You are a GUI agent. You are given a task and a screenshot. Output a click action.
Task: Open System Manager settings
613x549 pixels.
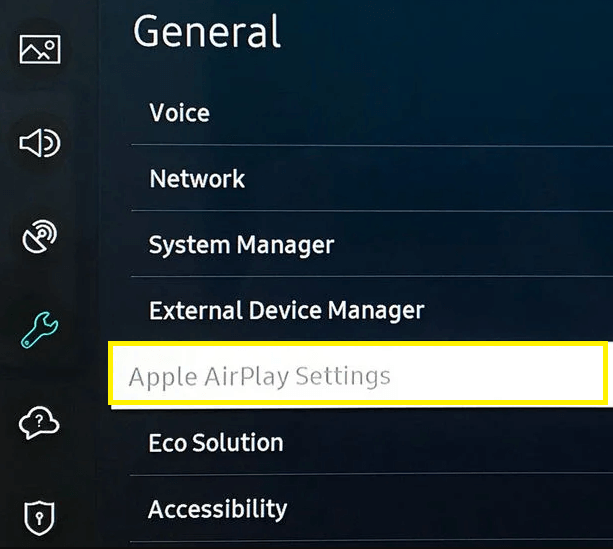click(x=241, y=245)
